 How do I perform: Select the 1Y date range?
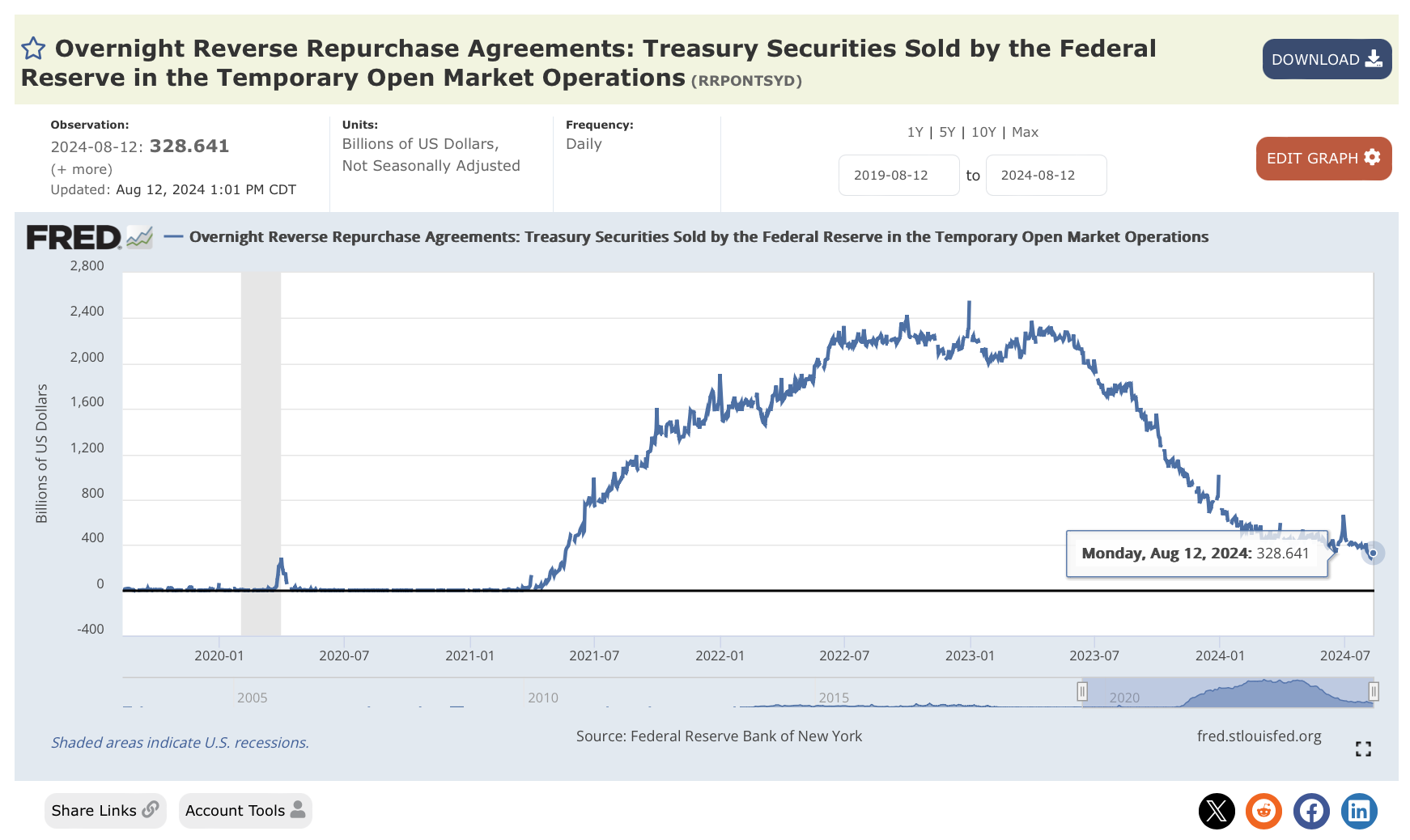tap(915, 132)
